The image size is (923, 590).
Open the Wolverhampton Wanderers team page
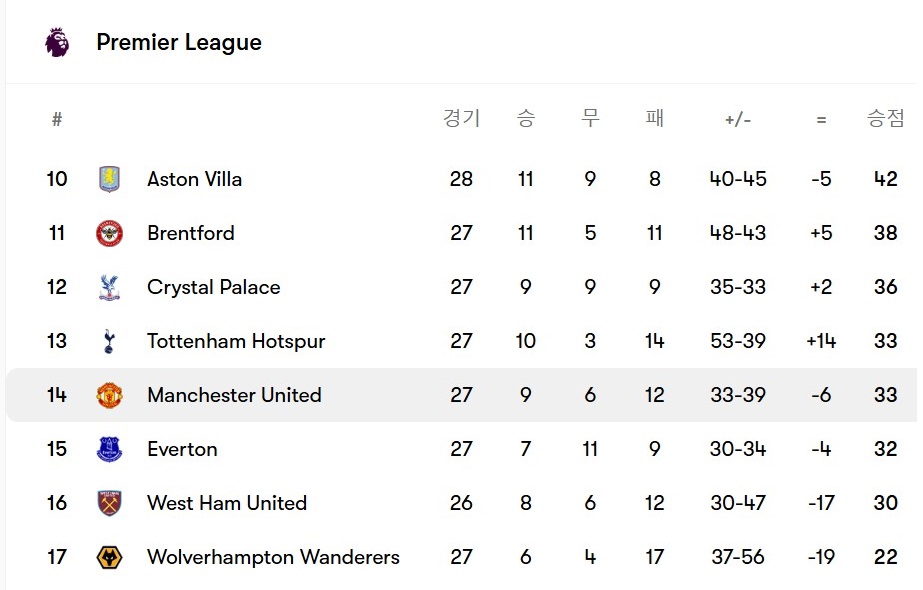[273, 557]
